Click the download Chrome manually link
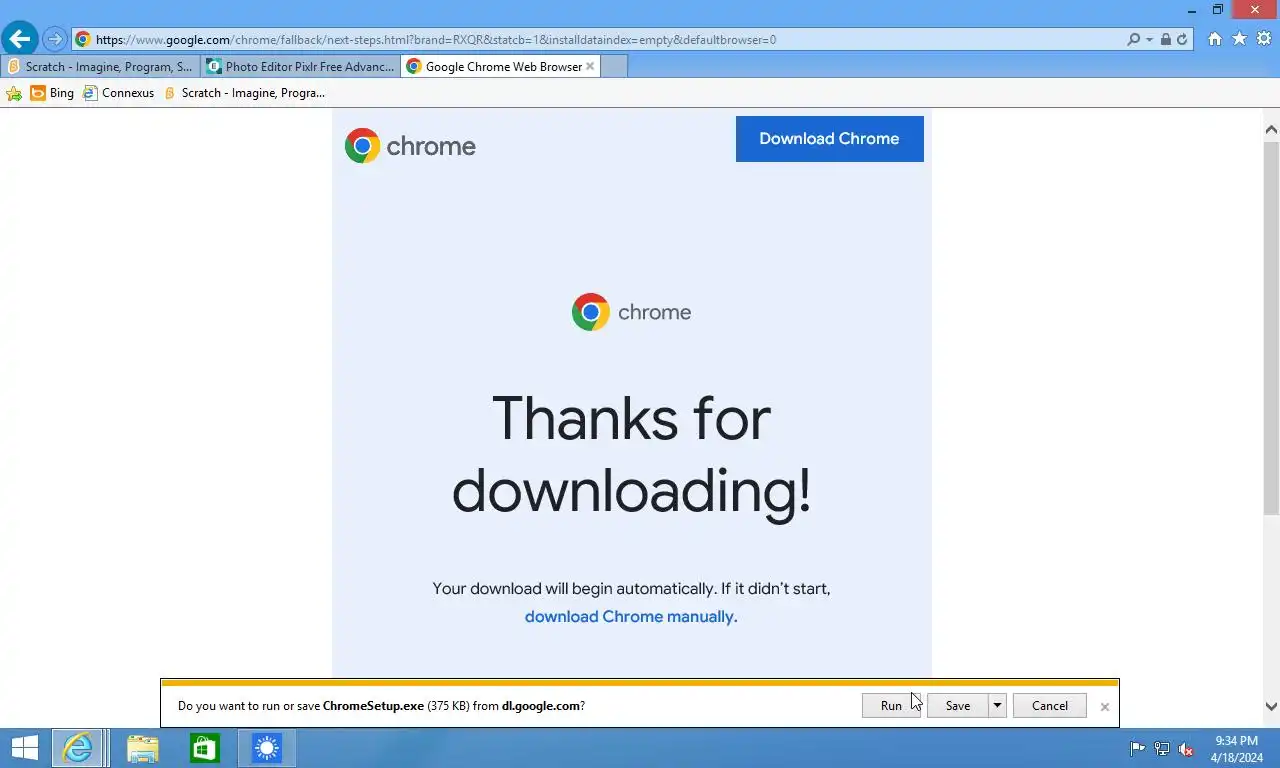Screen dimensions: 1280x768 pyautogui.click(x=631, y=617)
